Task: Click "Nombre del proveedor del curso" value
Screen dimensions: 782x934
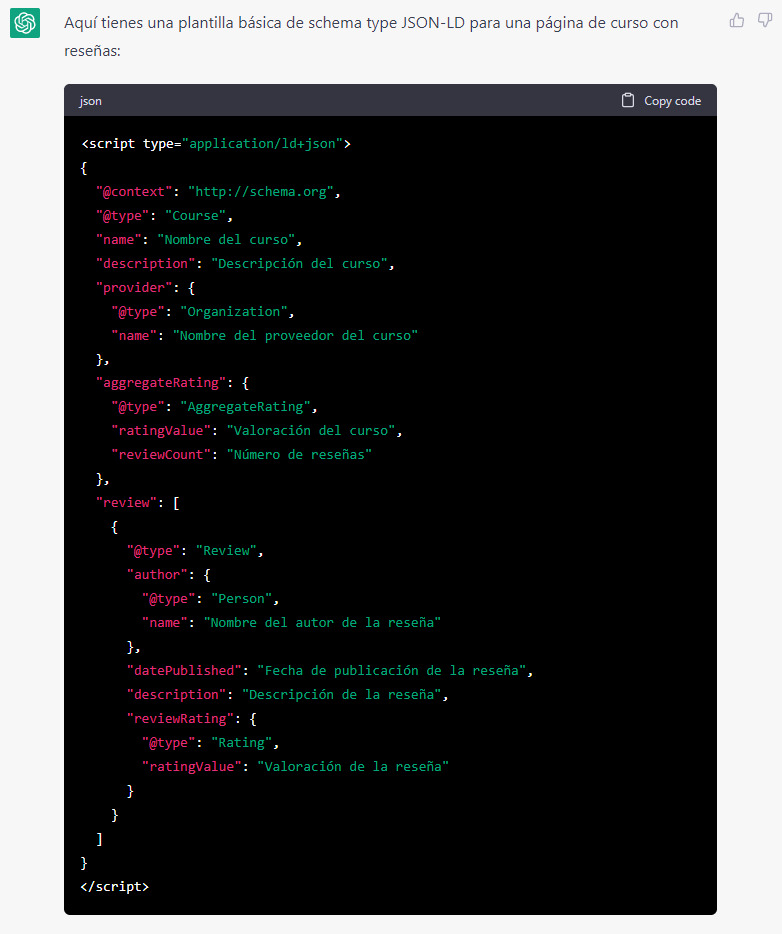Action: point(295,335)
